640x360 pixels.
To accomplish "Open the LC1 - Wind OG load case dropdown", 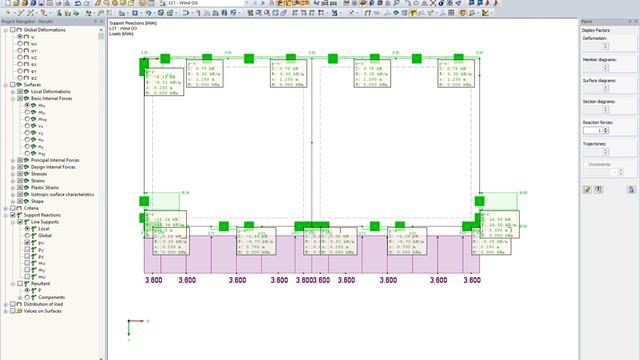I will (247, 3).
